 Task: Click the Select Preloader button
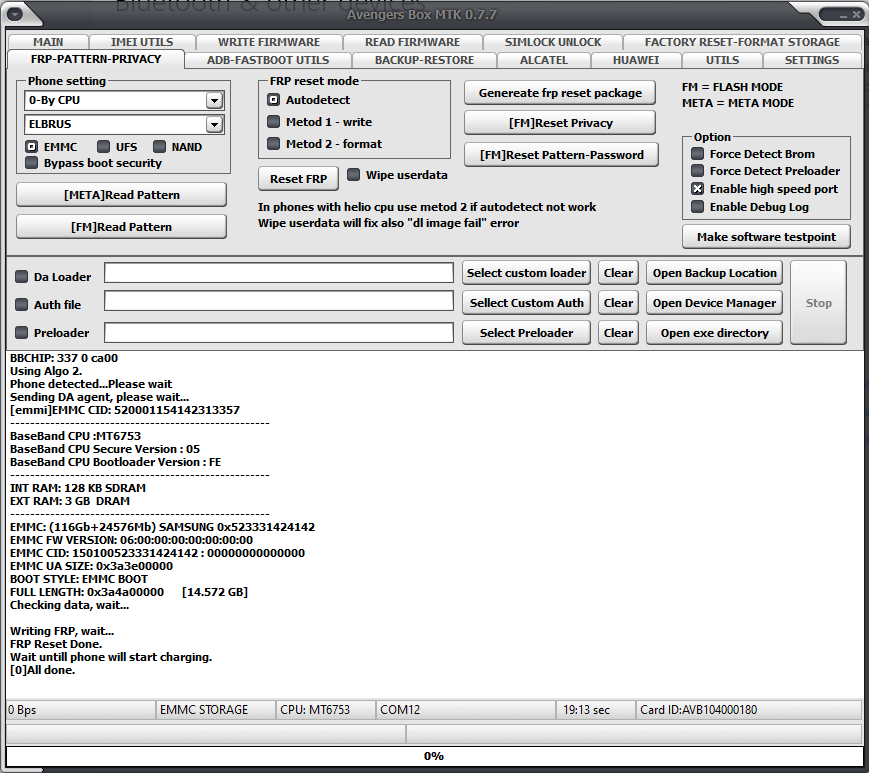coord(526,333)
